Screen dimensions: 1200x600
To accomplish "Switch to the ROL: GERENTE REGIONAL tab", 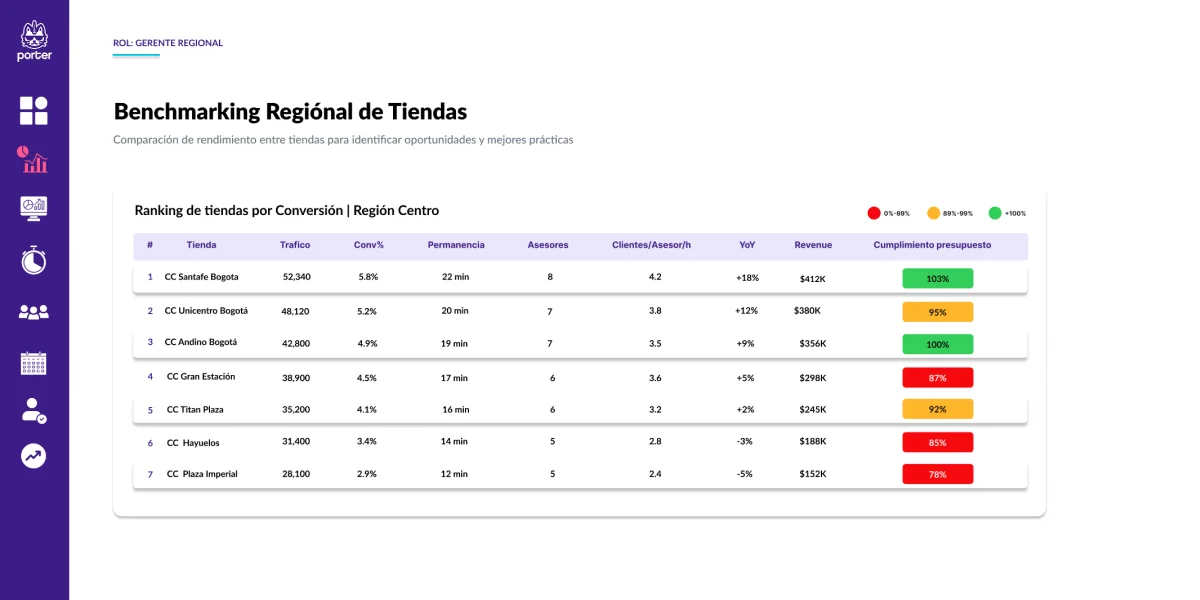I will (168, 43).
